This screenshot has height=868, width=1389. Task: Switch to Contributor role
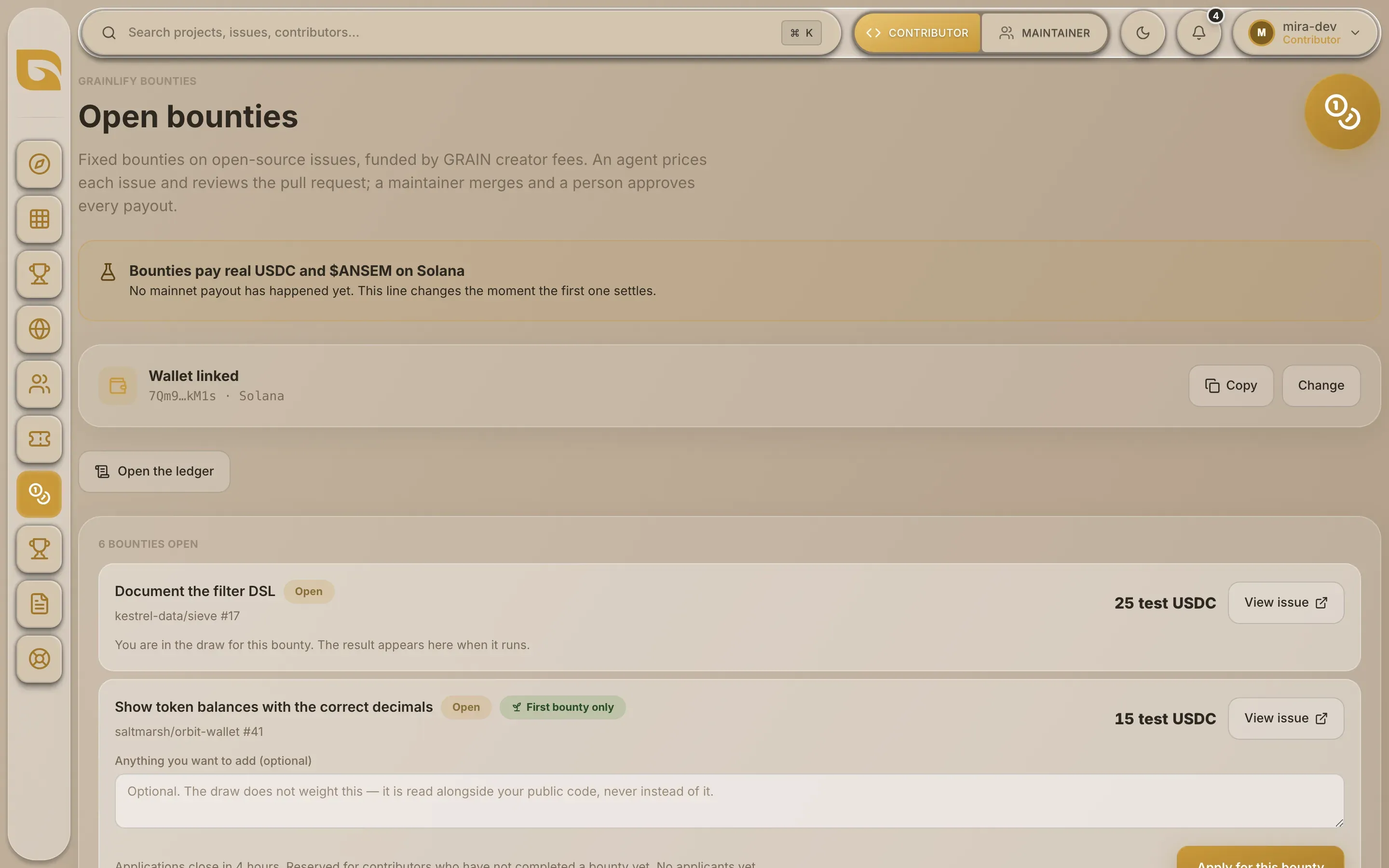(x=917, y=33)
